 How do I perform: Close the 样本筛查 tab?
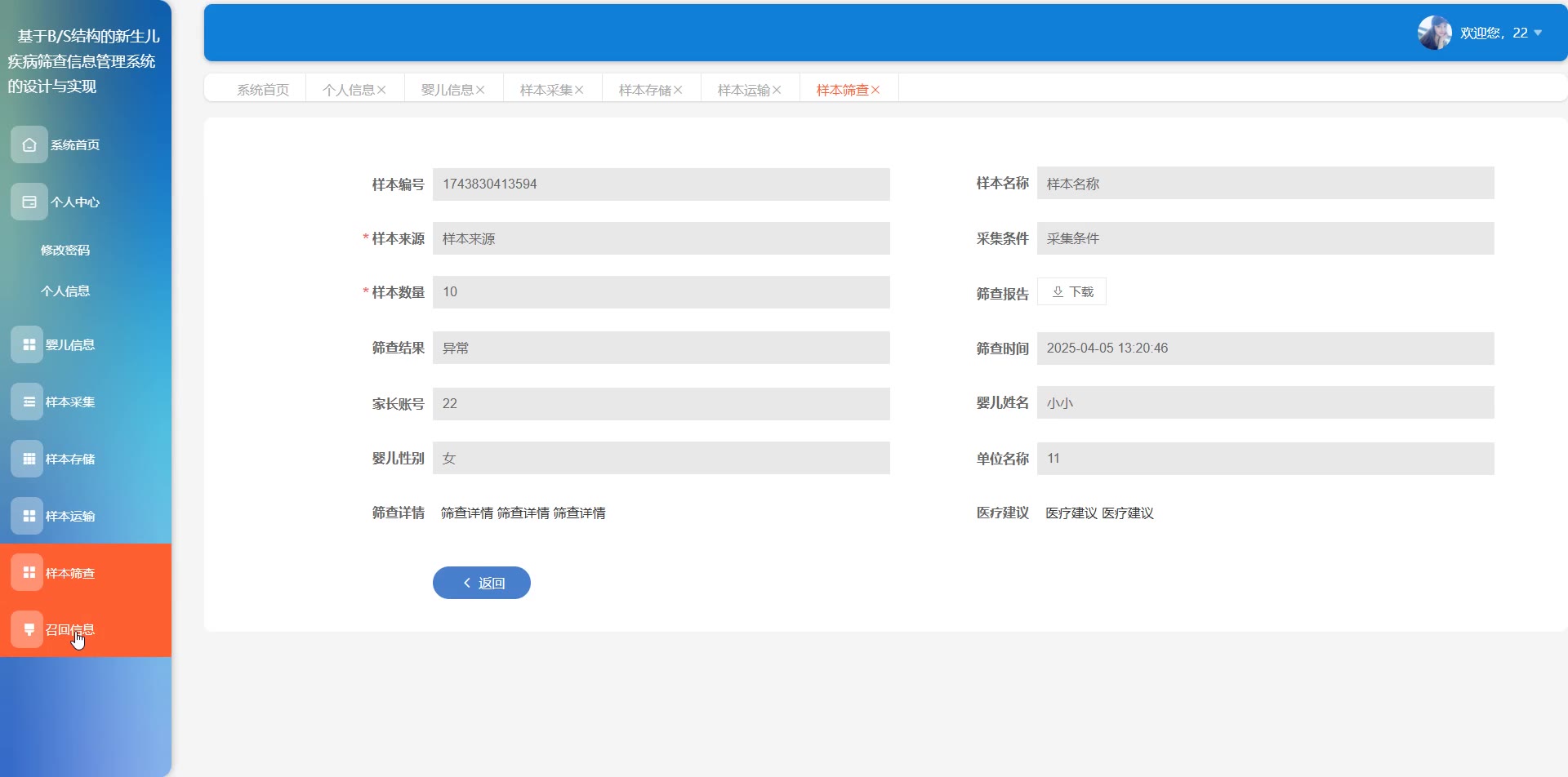875,90
